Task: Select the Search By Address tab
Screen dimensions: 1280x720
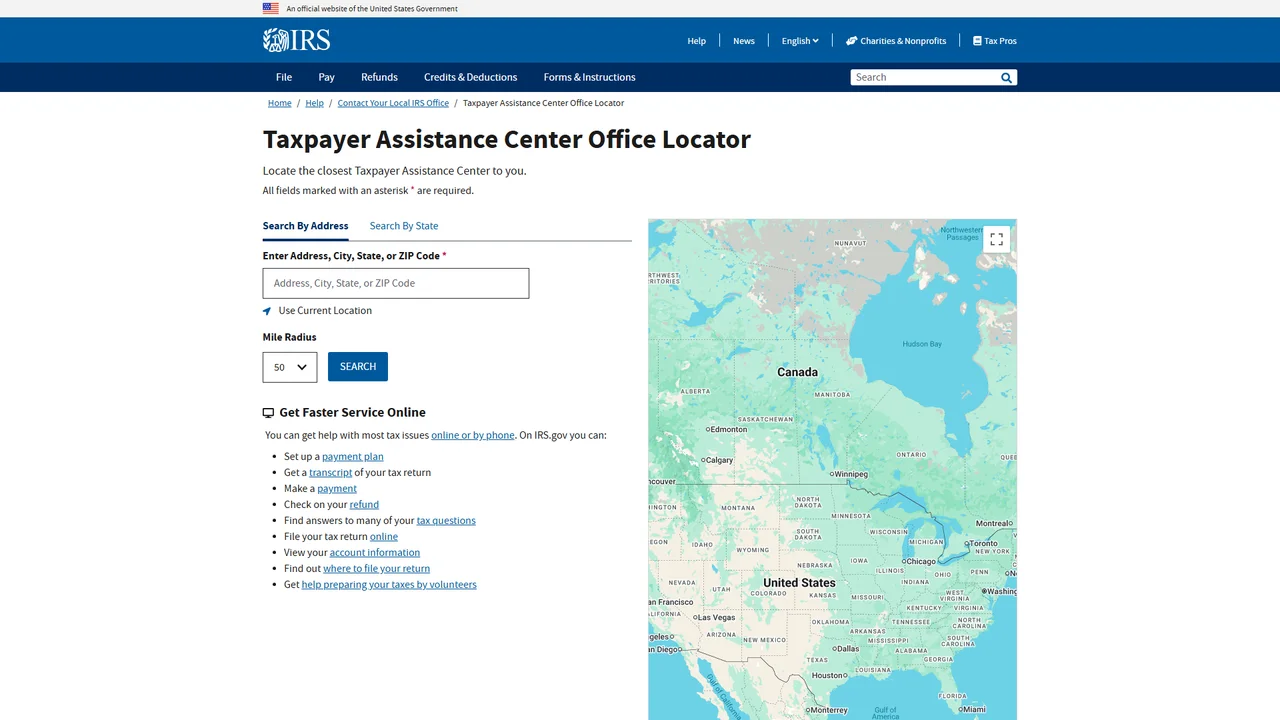Action: 305,226
